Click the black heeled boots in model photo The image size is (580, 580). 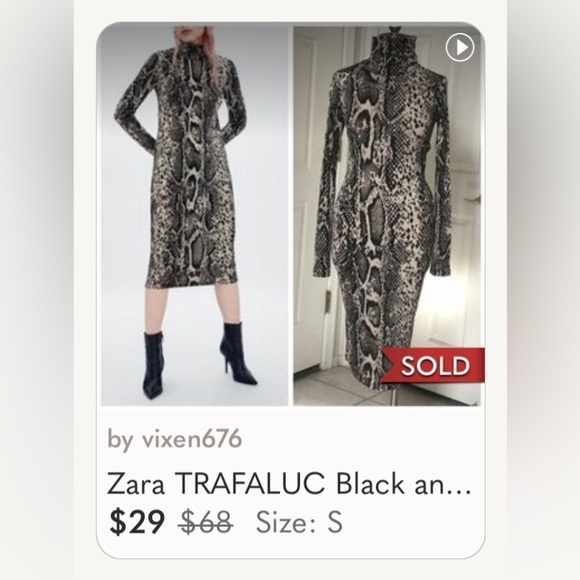point(200,361)
